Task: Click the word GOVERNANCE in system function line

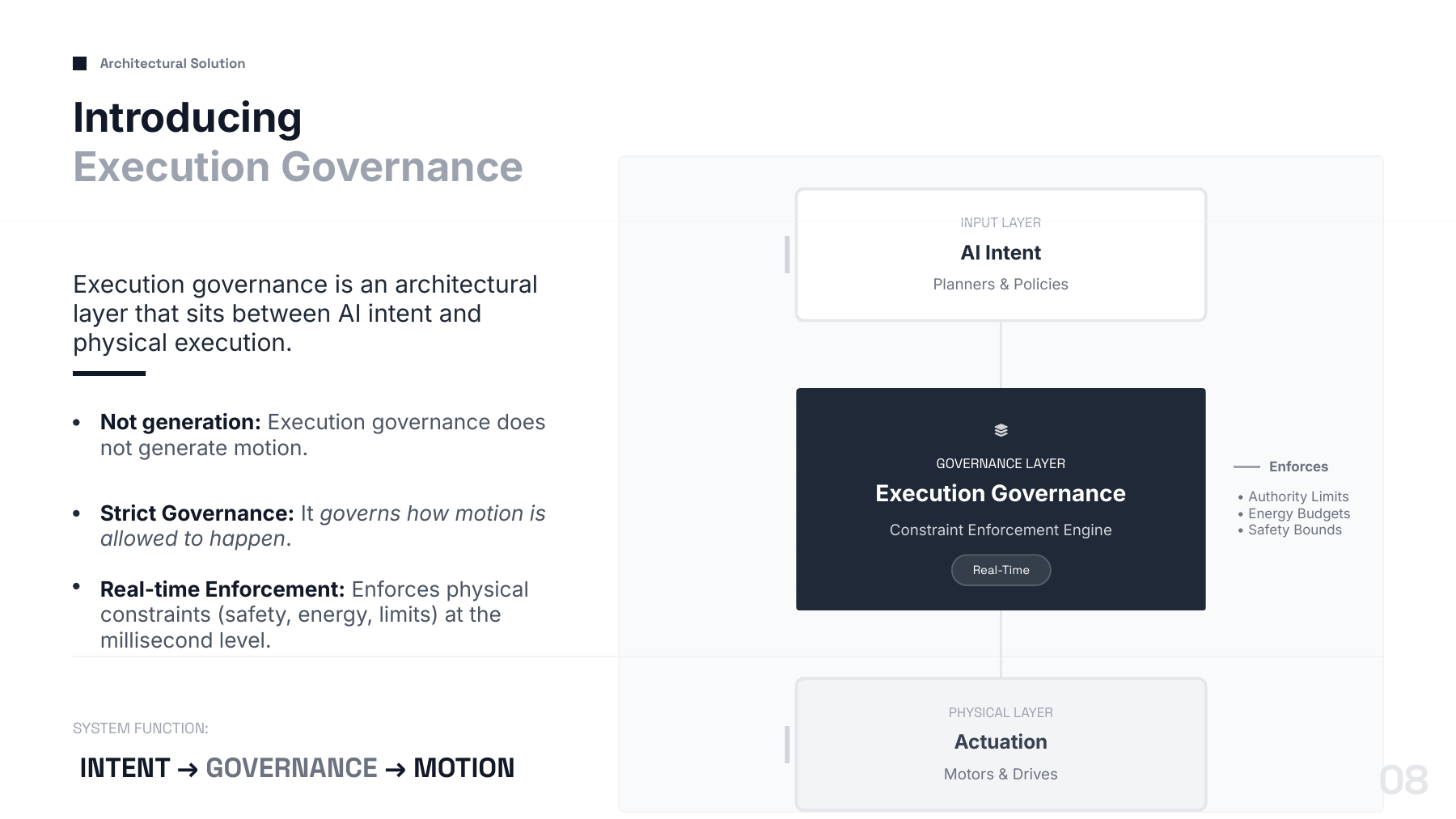Action: coord(291,768)
